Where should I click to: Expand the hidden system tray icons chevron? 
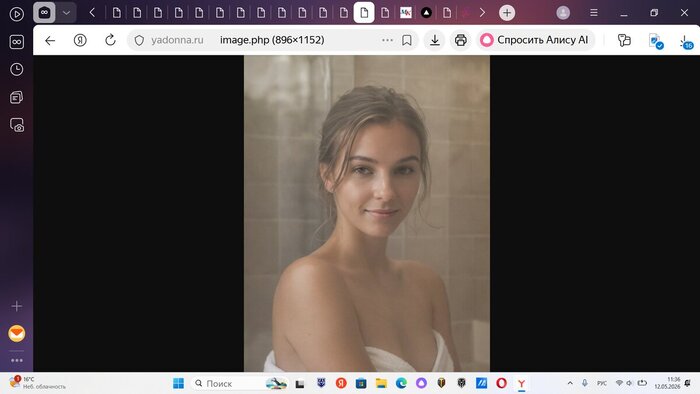570,383
